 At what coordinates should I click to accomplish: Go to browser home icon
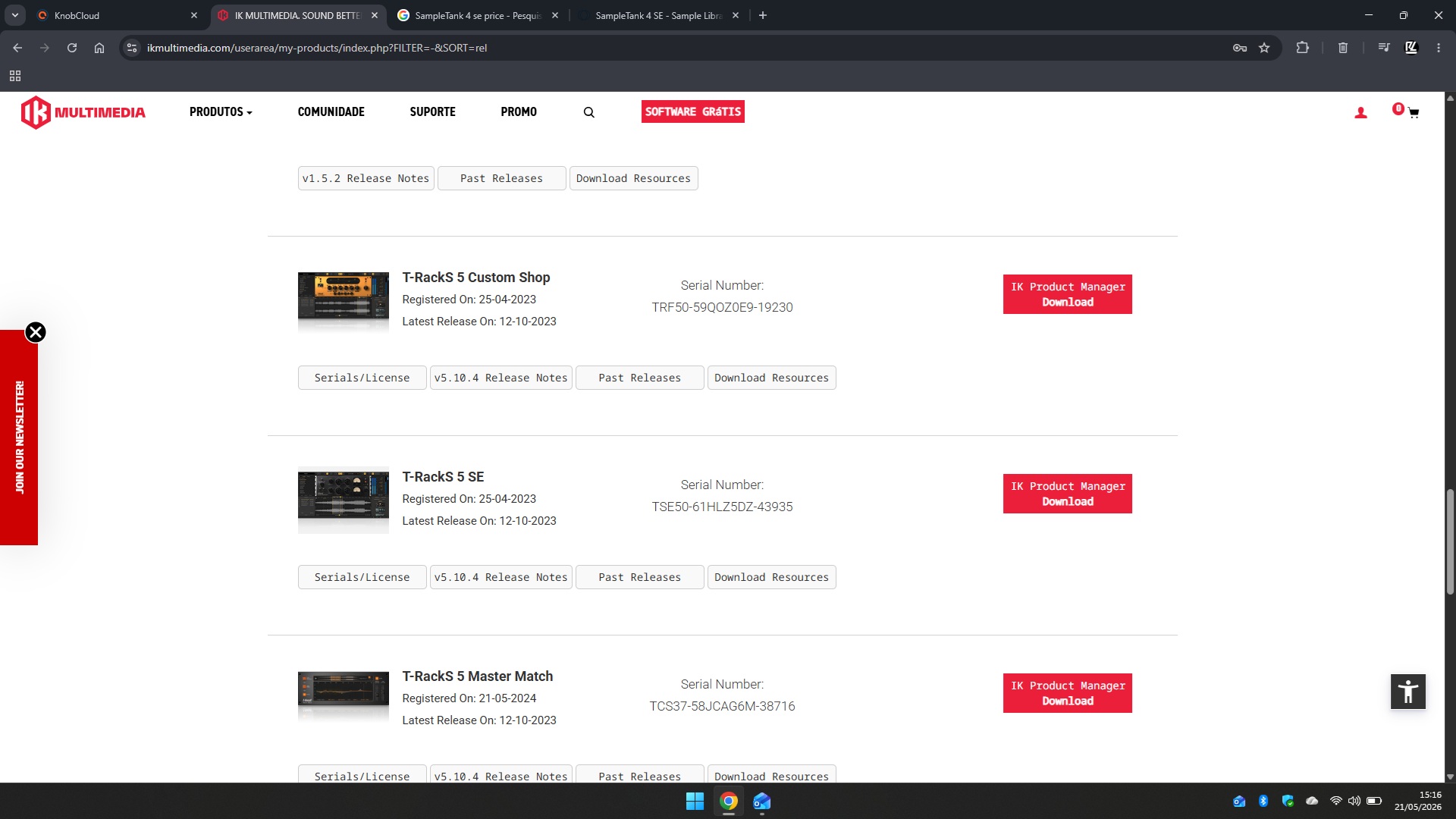coord(99,48)
